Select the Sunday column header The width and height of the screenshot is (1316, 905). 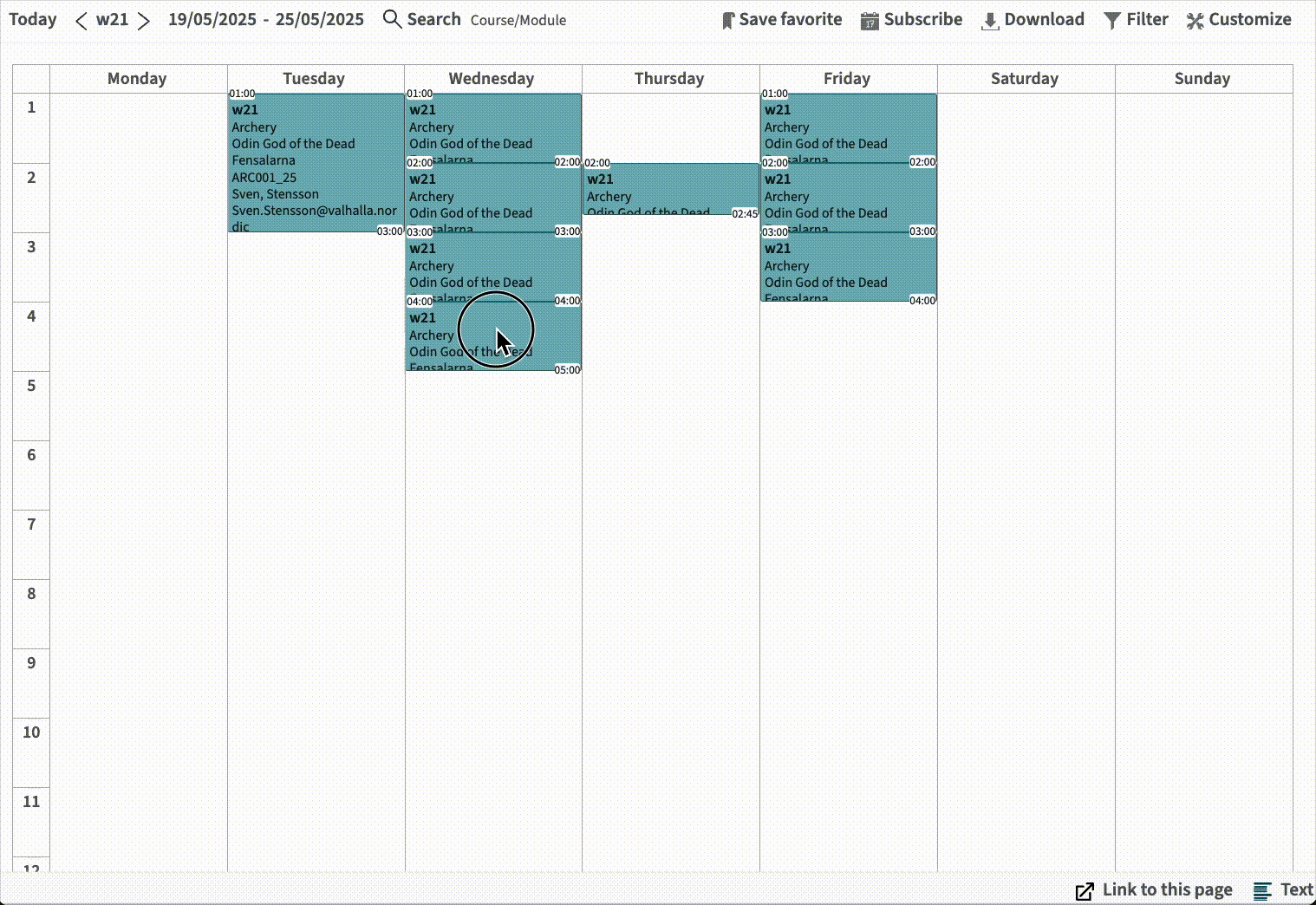1202,78
